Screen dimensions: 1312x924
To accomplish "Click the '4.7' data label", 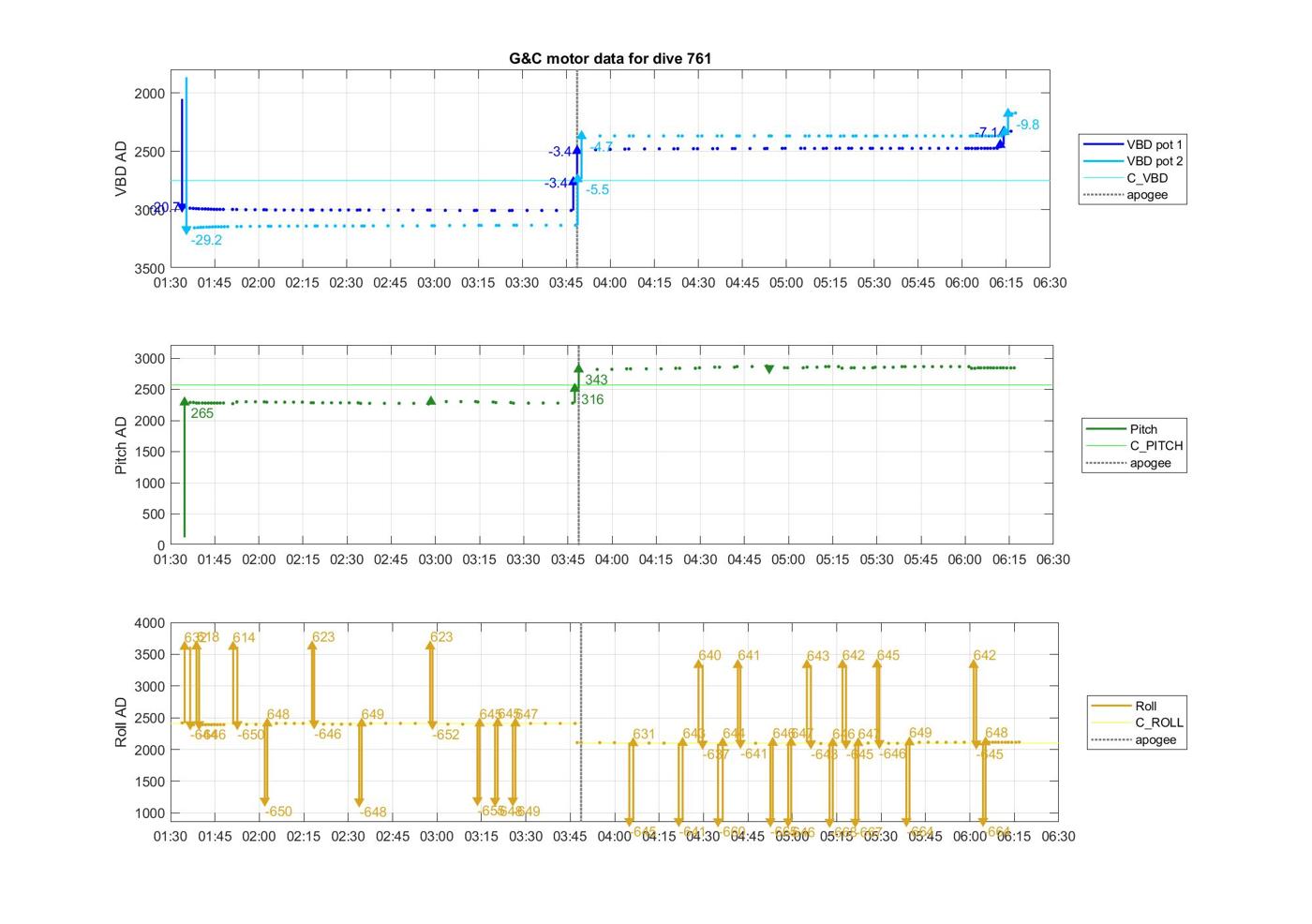I will pos(603,146).
